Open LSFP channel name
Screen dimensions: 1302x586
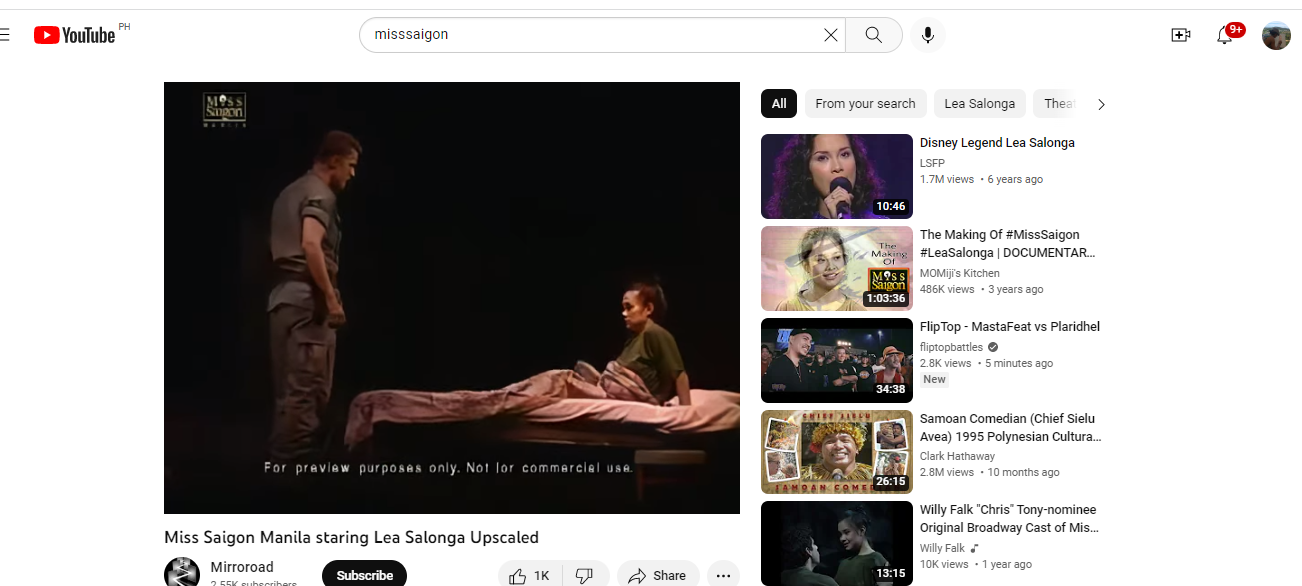tap(932, 163)
